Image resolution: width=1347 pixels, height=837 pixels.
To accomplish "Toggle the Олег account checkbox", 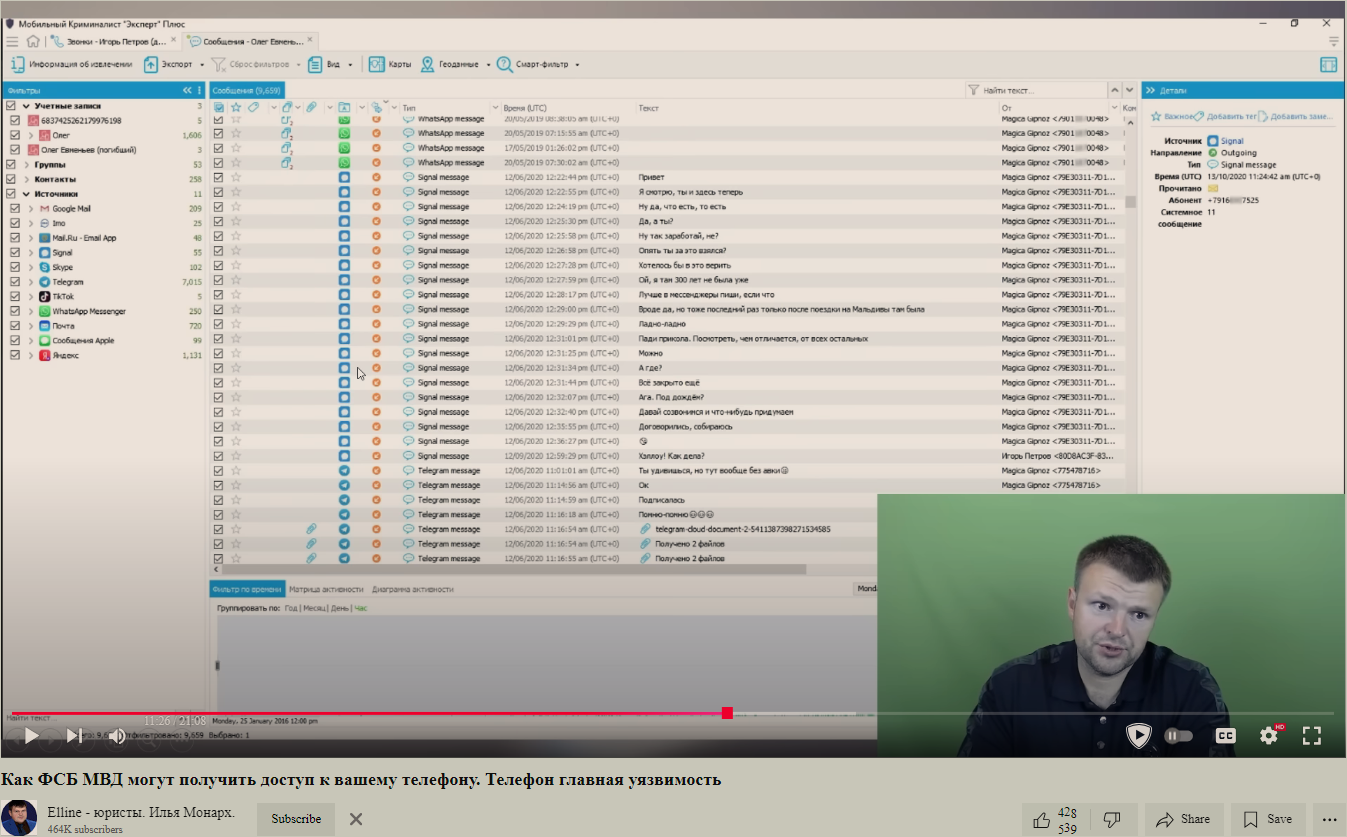I will [x=15, y=135].
